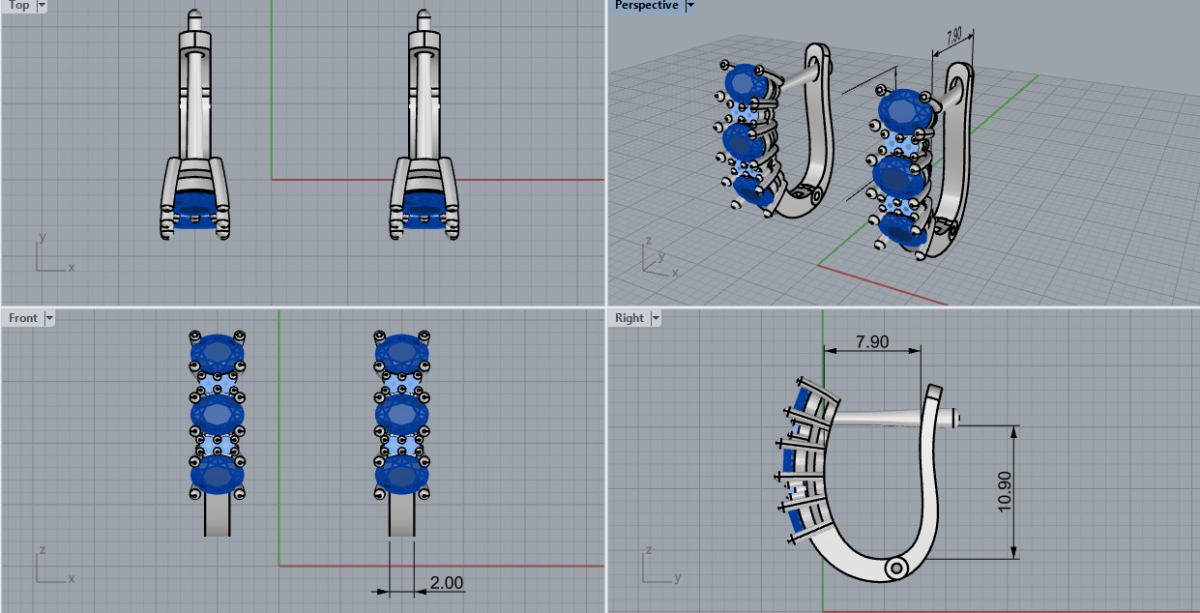
Task: Pick middle blue gem of left earring in Front
Action: (x=216, y=413)
